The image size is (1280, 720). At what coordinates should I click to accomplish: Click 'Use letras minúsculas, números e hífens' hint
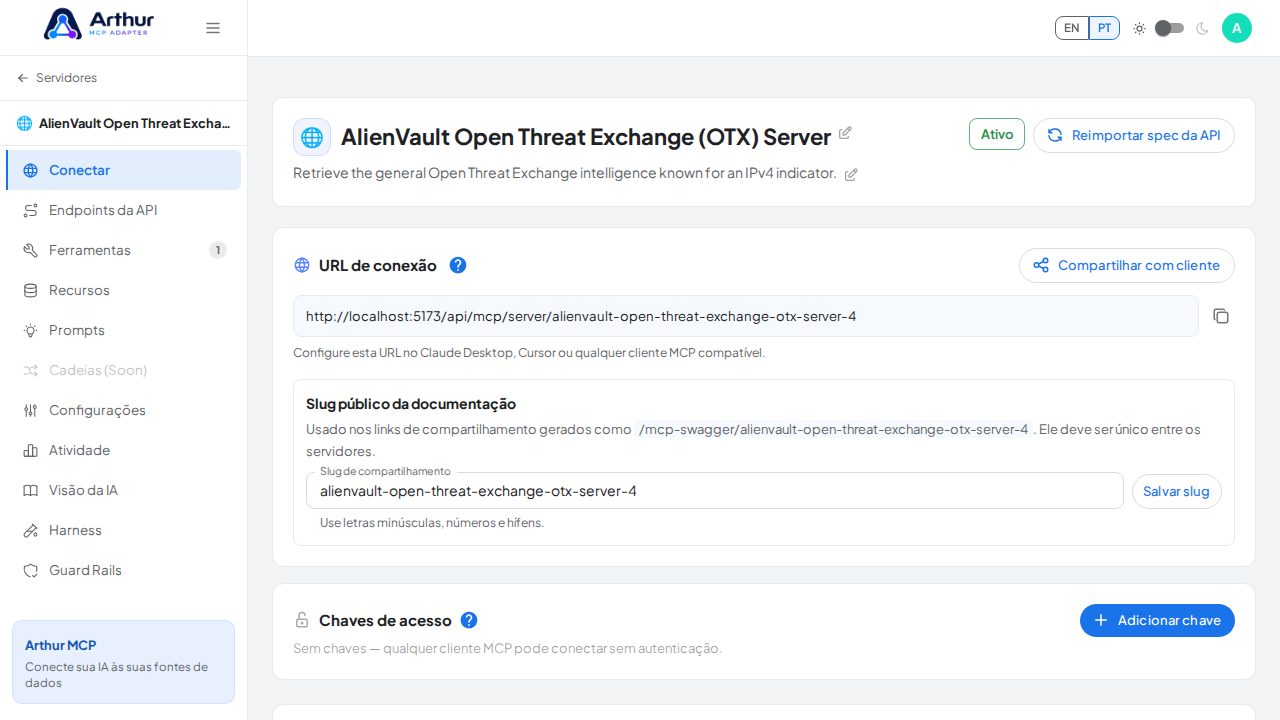432,523
